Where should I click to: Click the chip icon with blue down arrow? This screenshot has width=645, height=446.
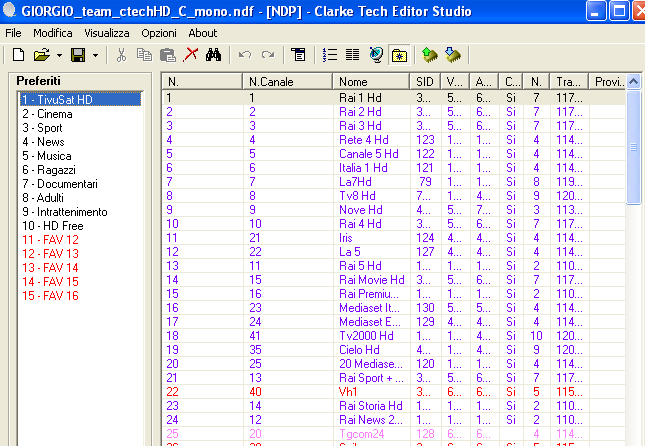(x=453, y=55)
